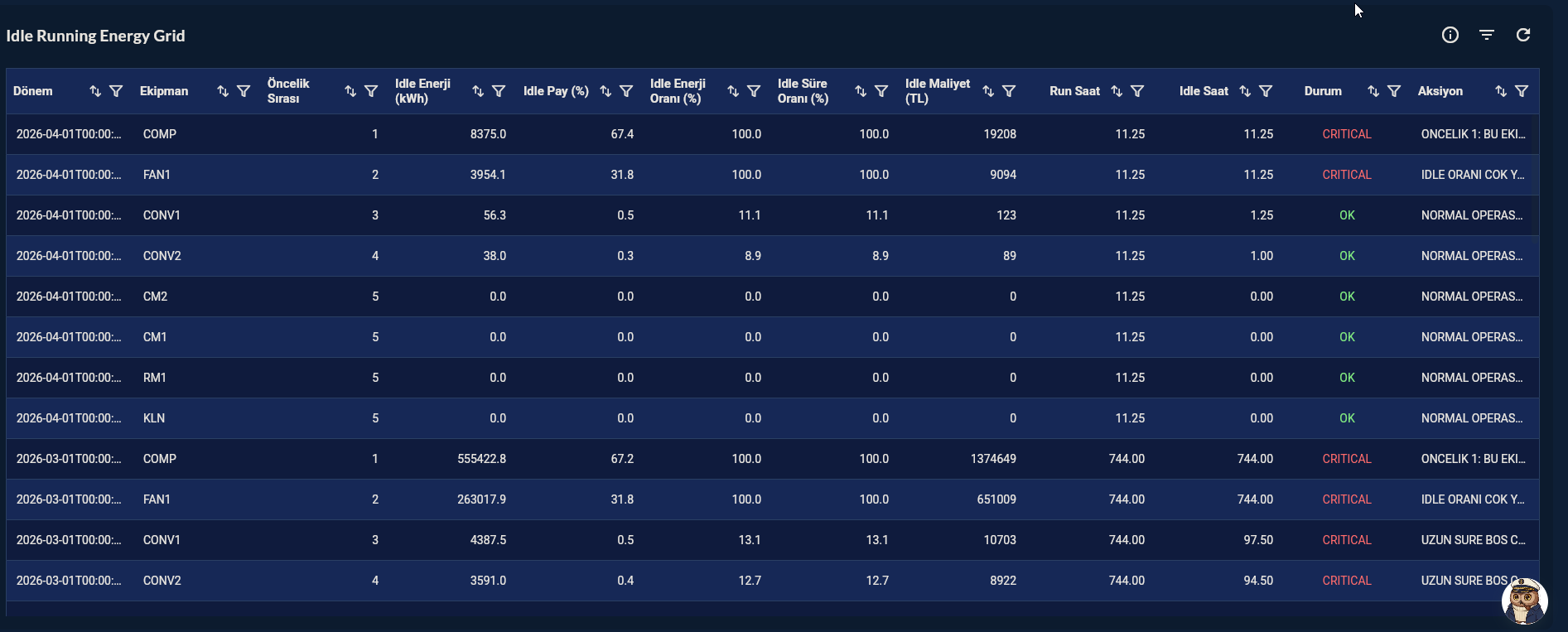Select the April COMP row CRITICAL status
This screenshot has width=1568, height=632.
click(1347, 134)
